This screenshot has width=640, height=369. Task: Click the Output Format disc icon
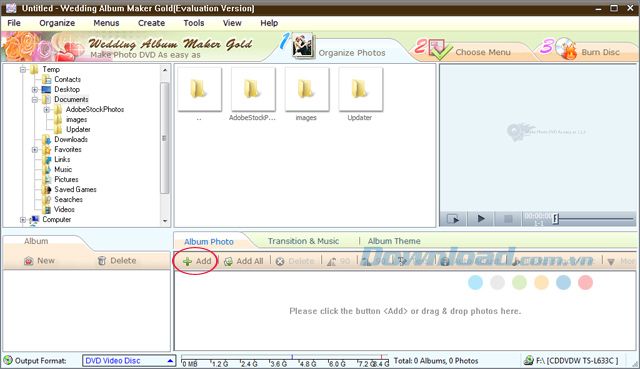[x=8, y=360]
